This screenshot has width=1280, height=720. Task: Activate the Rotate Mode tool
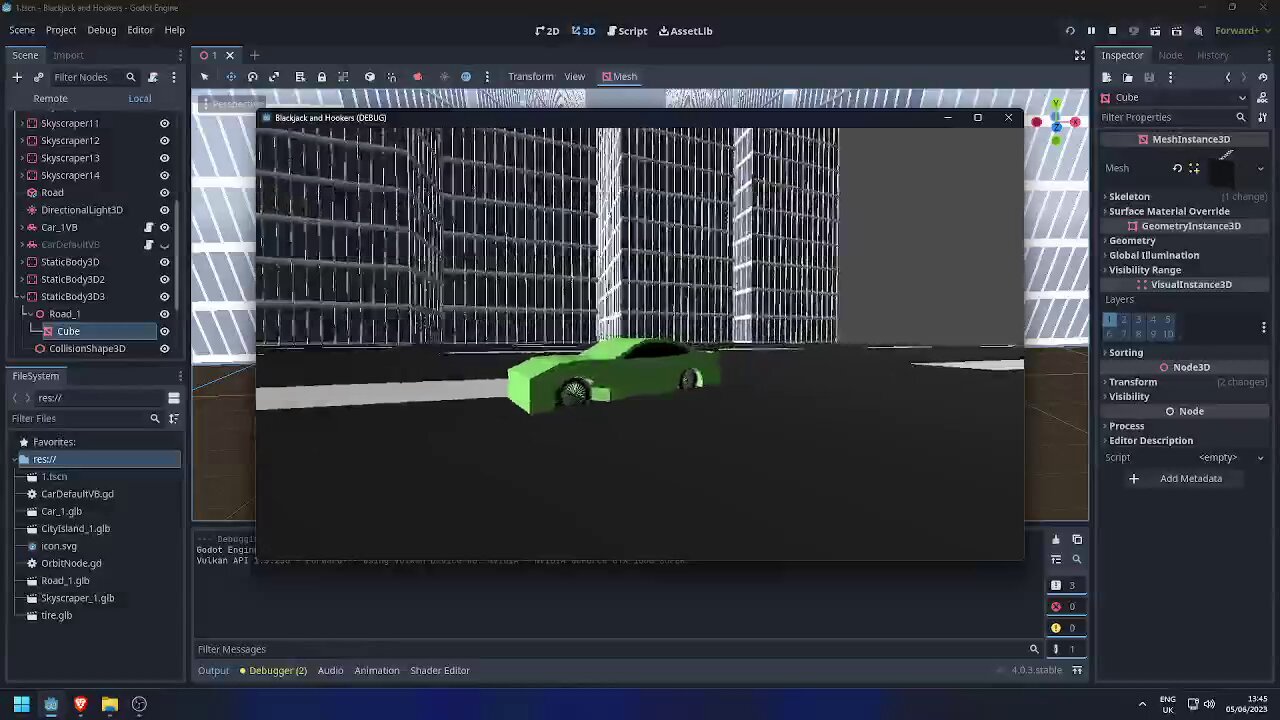click(252, 77)
